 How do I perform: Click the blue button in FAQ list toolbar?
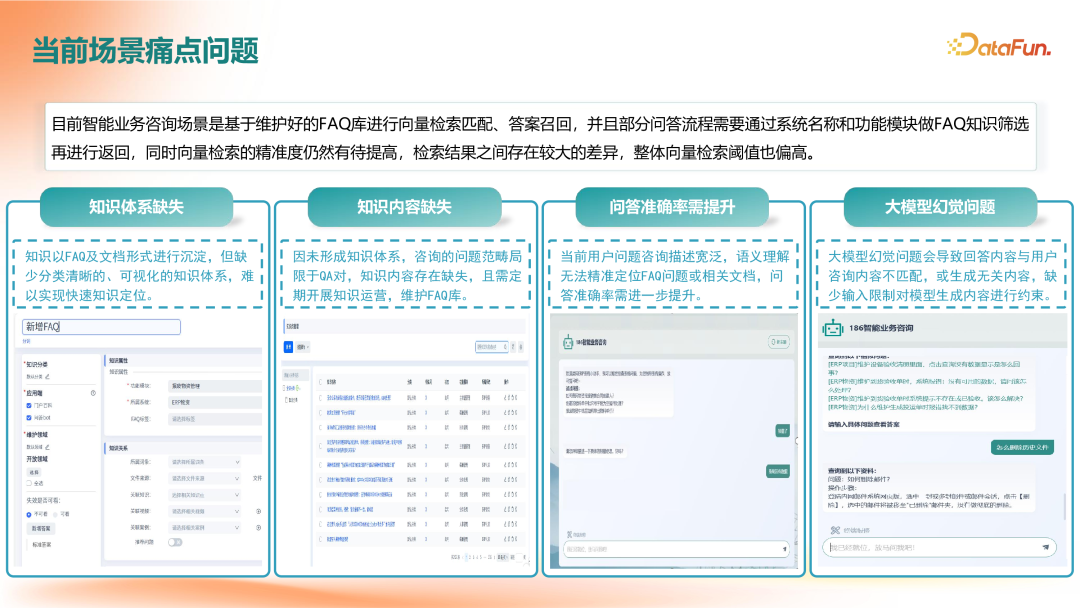[x=289, y=347]
